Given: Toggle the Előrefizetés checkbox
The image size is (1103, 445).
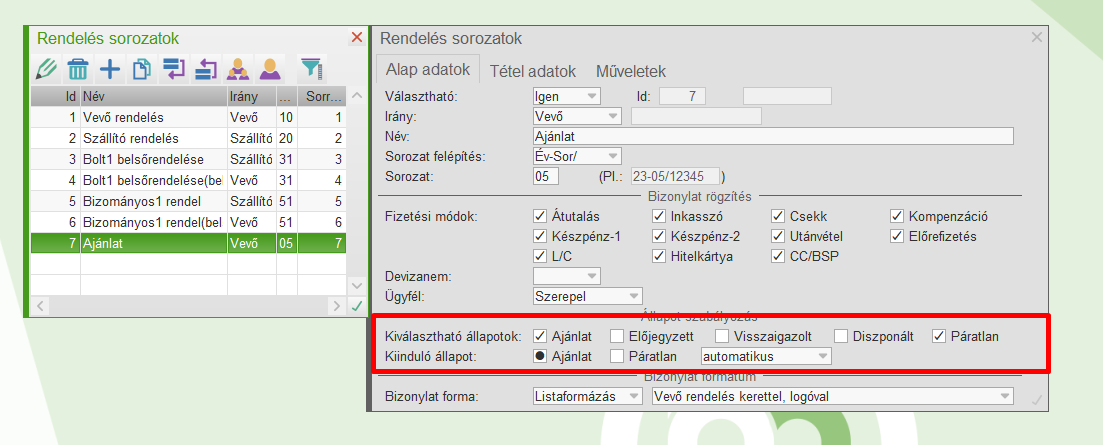Looking at the screenshot, I should tap(897, 236).
